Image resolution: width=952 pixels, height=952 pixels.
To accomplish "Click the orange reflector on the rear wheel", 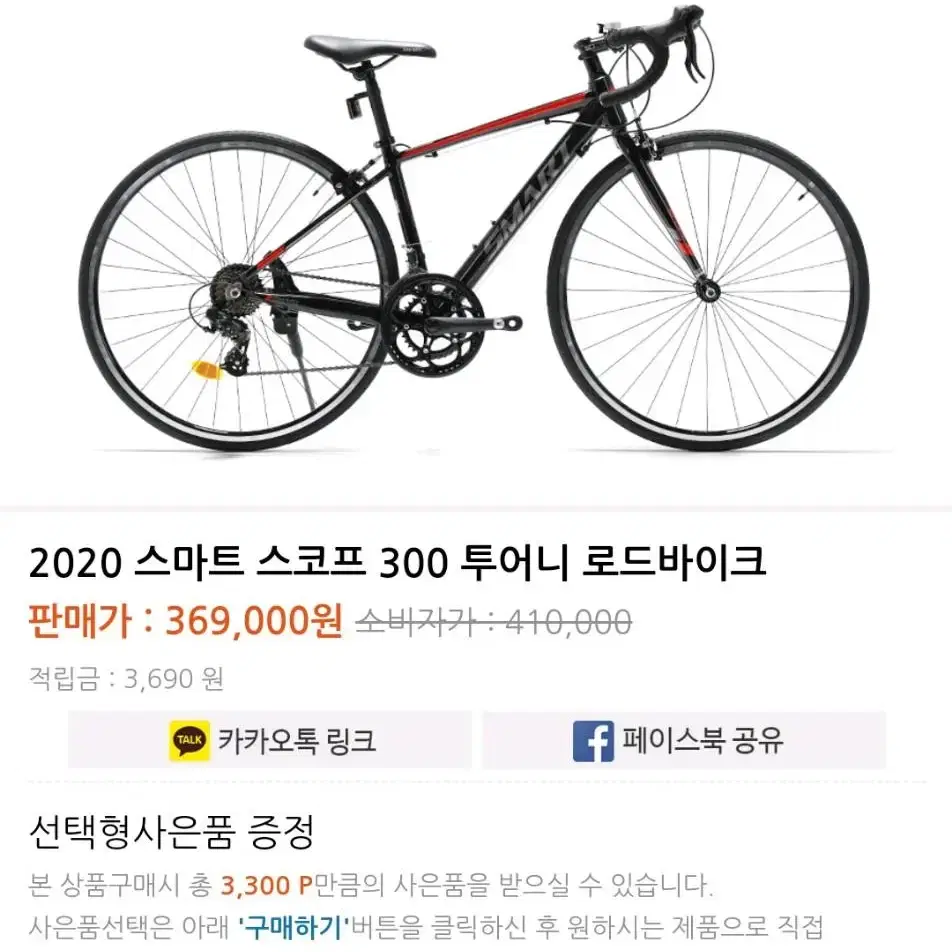I will tap(207, 369).
